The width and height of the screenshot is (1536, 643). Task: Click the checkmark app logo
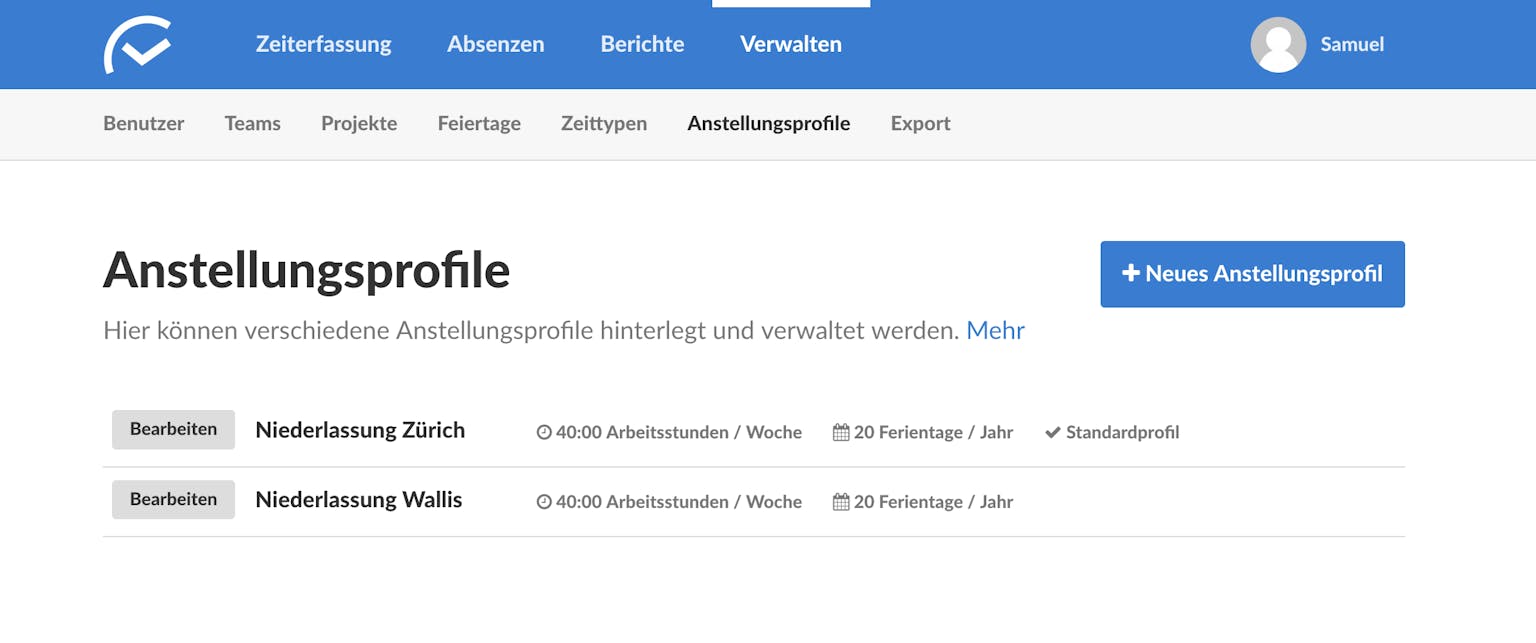(x=137, y=44)
